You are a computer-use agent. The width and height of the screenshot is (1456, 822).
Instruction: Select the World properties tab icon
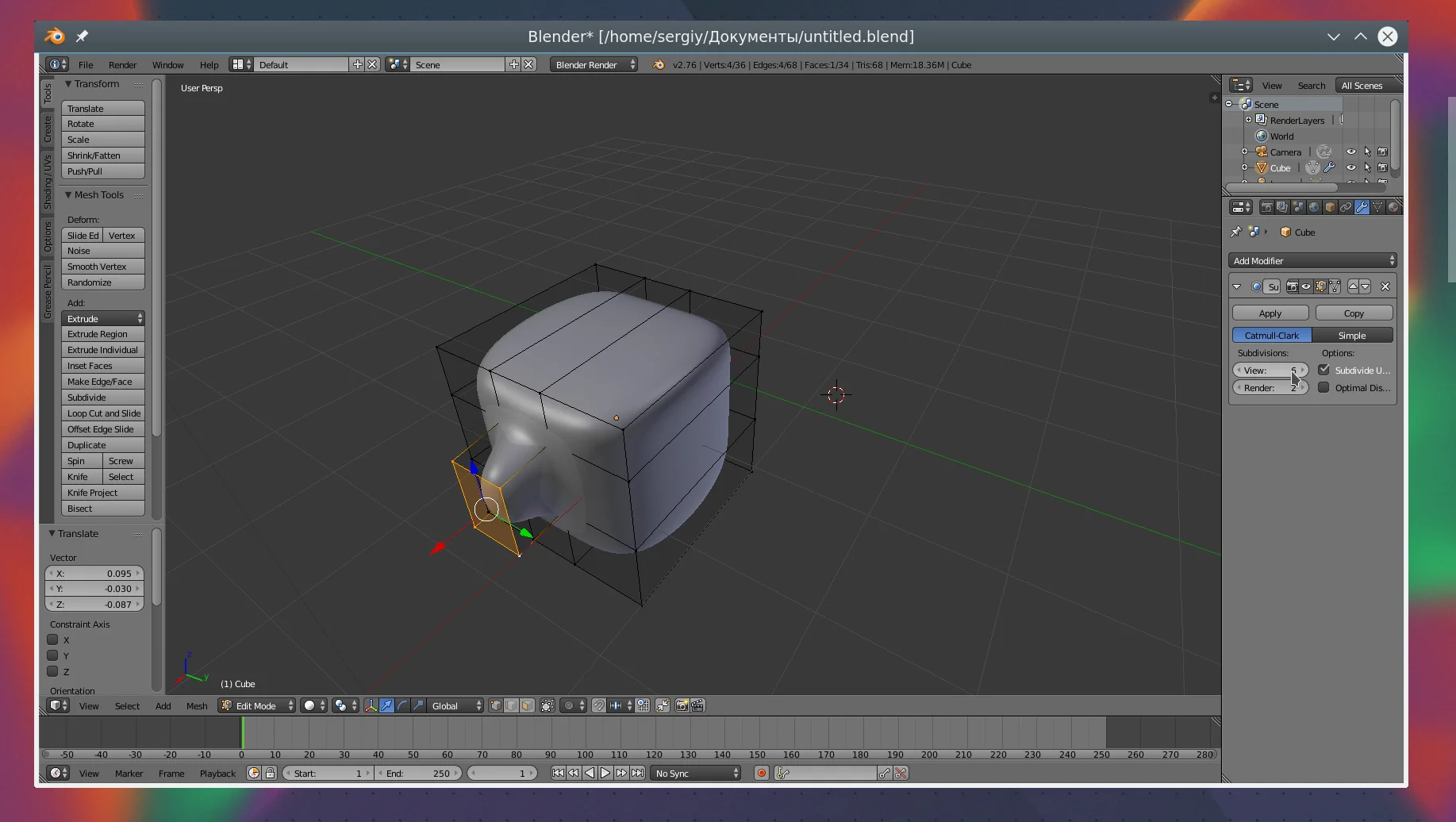tap(1314, 207)
